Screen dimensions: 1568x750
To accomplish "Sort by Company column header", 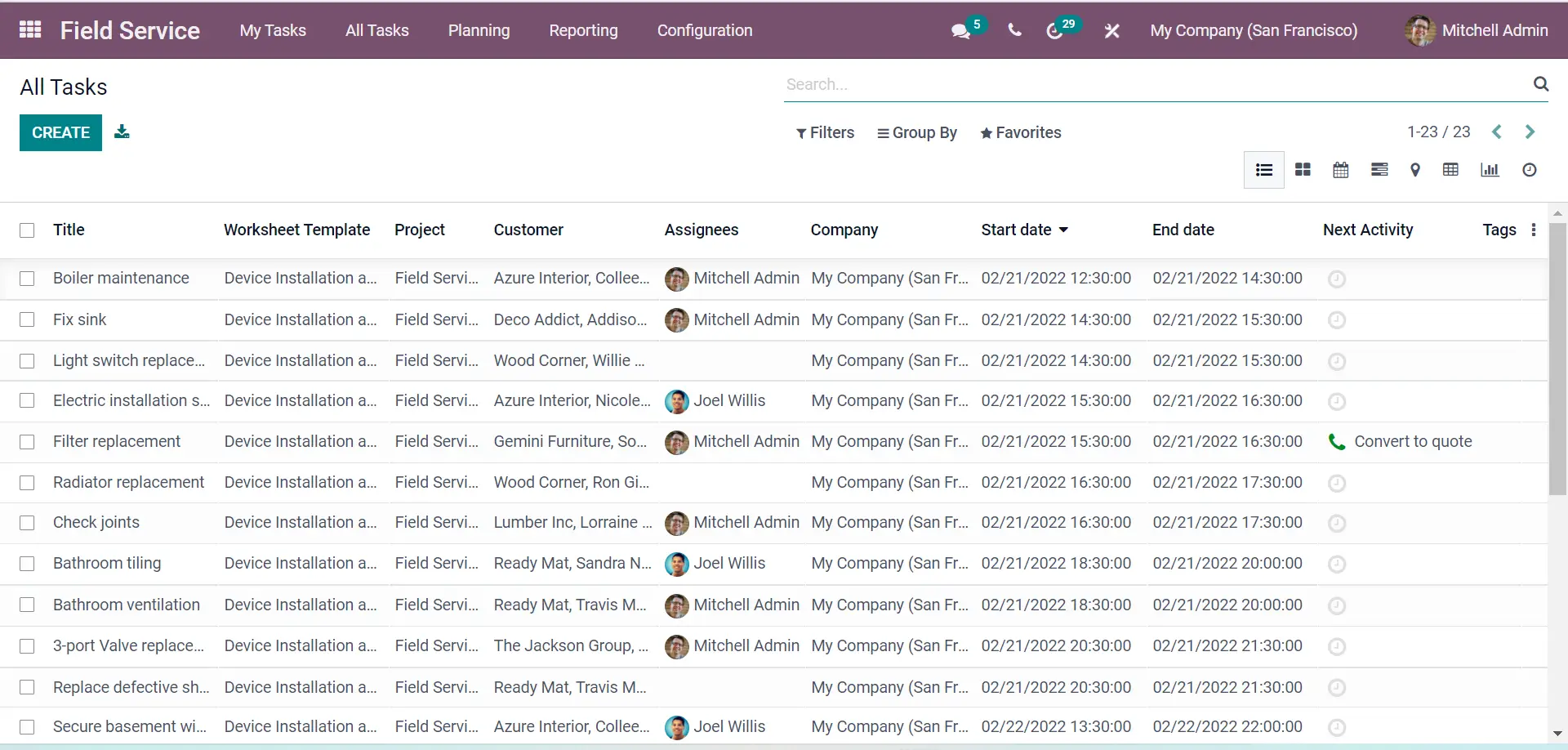I will (x=844, y=230).
